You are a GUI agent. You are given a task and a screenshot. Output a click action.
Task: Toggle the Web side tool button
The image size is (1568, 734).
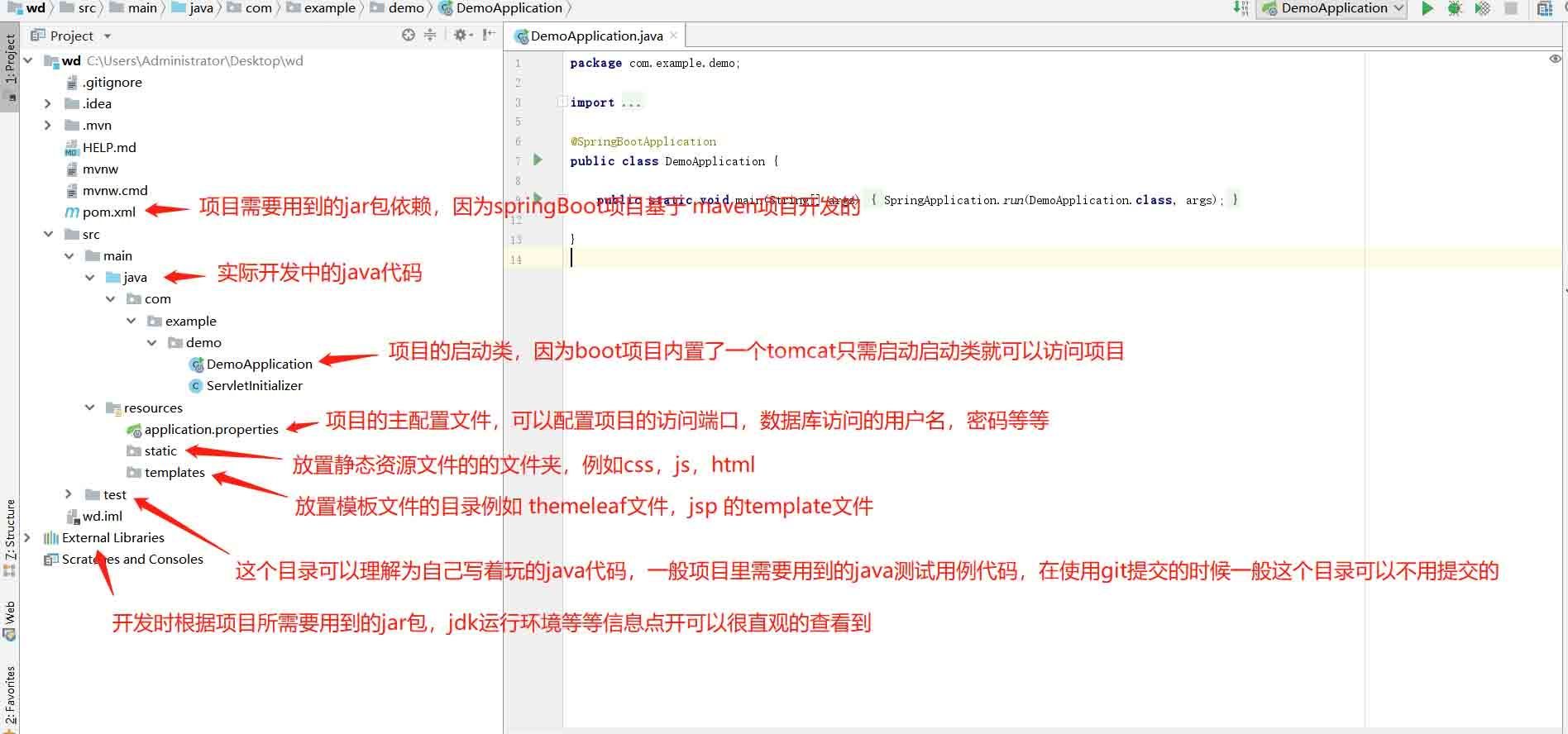click(10, 621)
